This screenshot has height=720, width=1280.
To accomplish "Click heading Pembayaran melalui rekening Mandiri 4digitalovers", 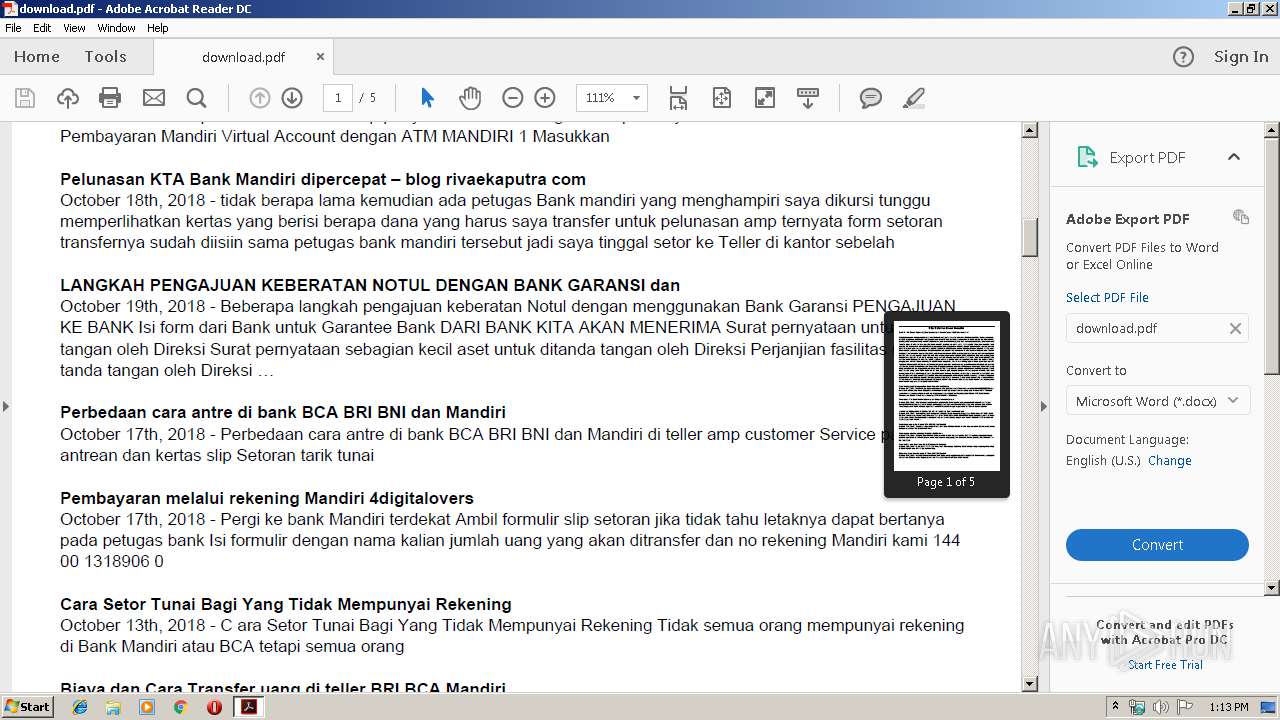I will coord(267,498).
